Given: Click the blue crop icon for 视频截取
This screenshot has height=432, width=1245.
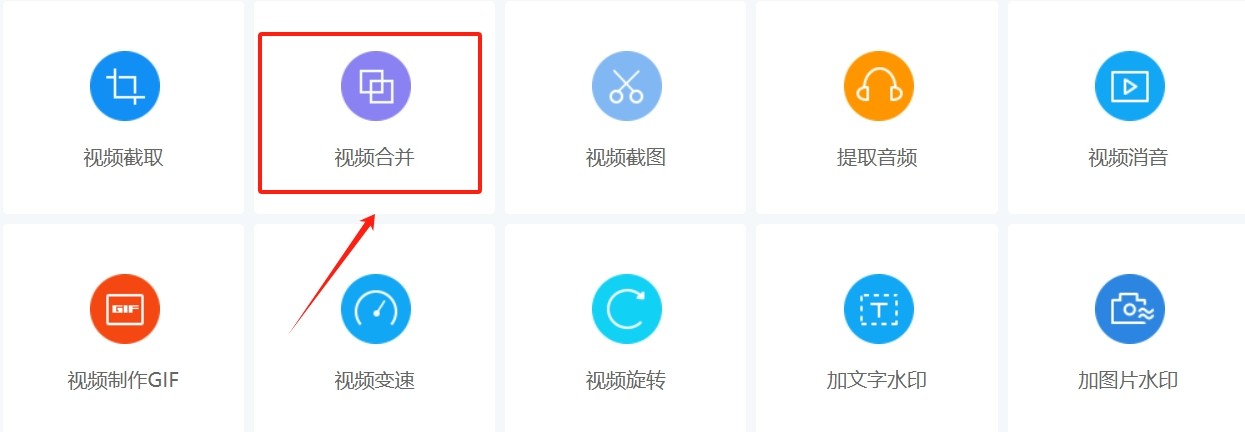Looking at the screenshot, I should coord(124,87).
